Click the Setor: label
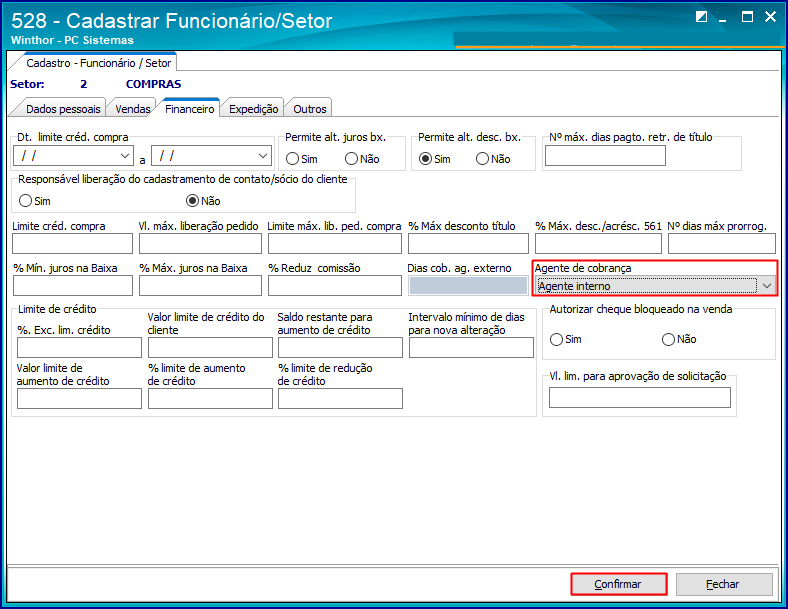Screen dimensions: 788x609 click(27, 84)
